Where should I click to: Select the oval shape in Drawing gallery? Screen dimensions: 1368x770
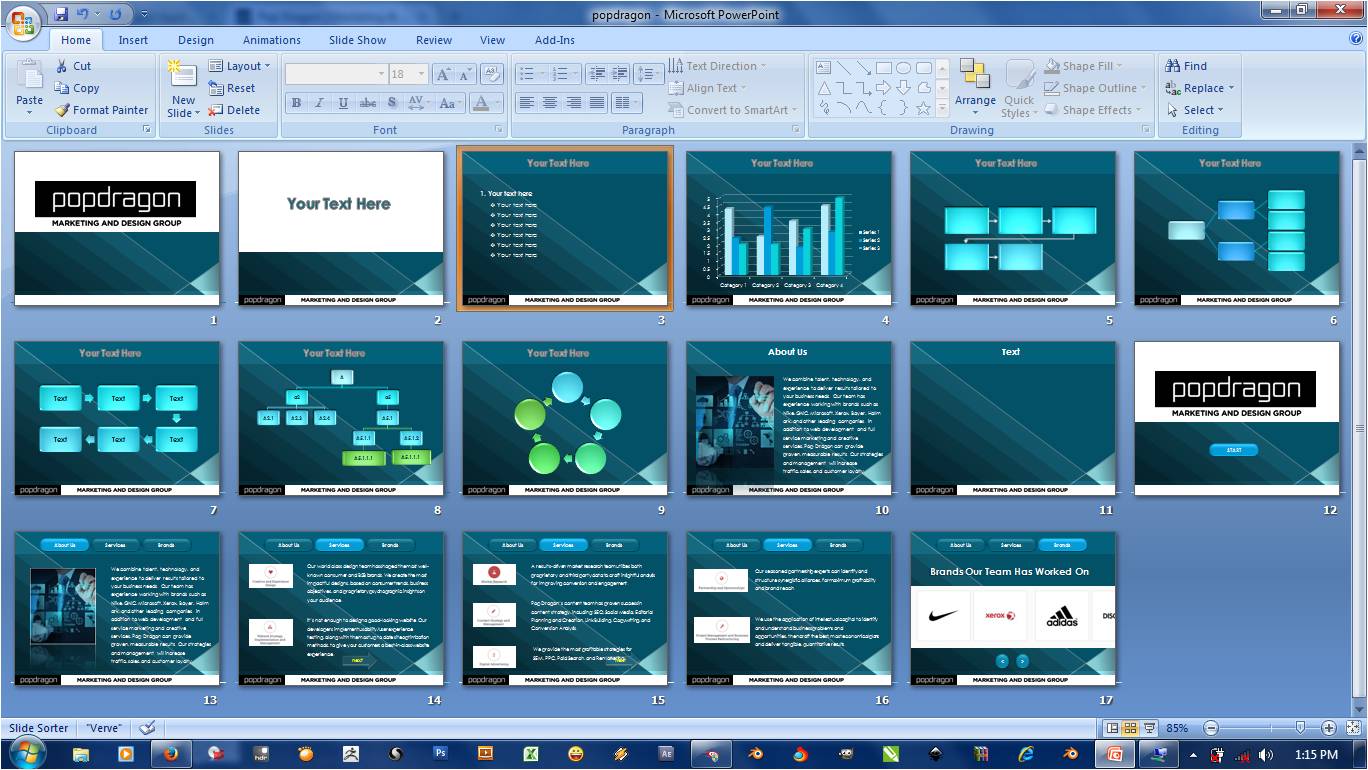903,68
